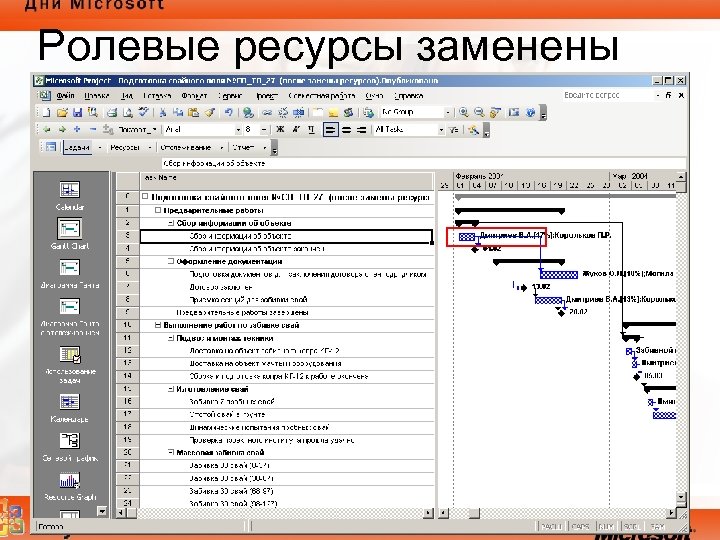Open the Справка menu

click(x=409, y=96)
